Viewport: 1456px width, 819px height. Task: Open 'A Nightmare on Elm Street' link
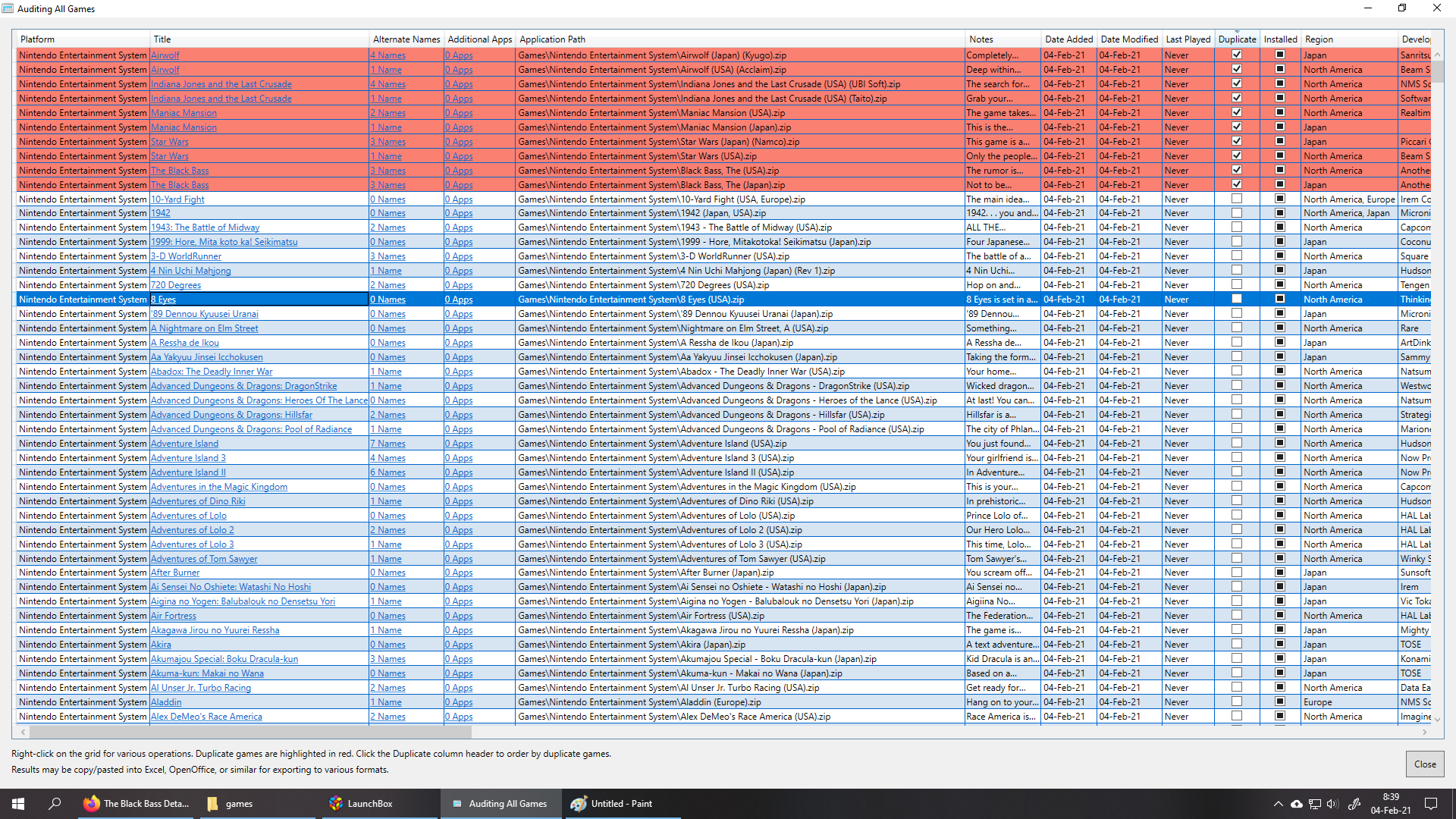pyautogui.click(x=204, y=328)
